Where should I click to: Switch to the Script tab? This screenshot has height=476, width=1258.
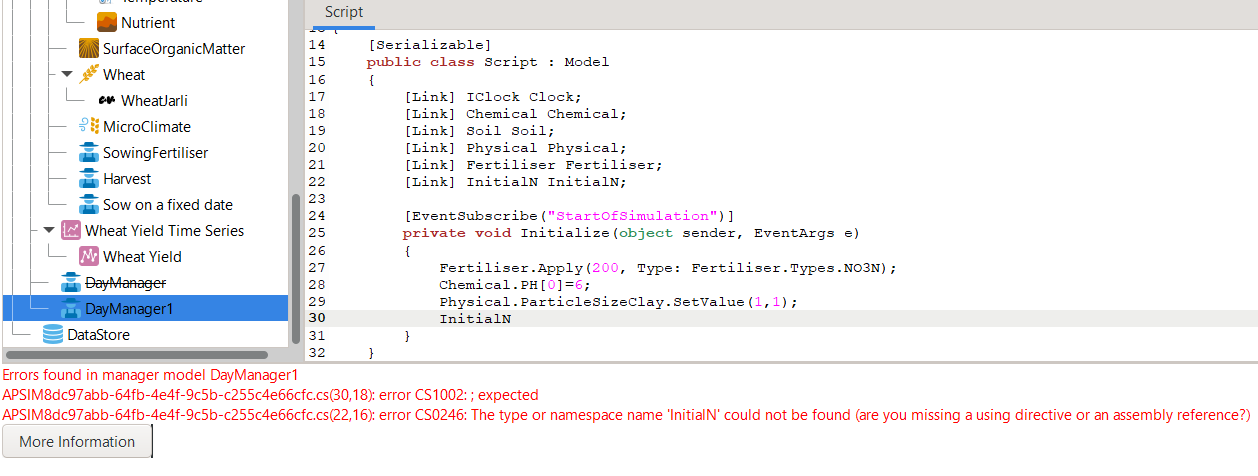click(x=343, y=12)
